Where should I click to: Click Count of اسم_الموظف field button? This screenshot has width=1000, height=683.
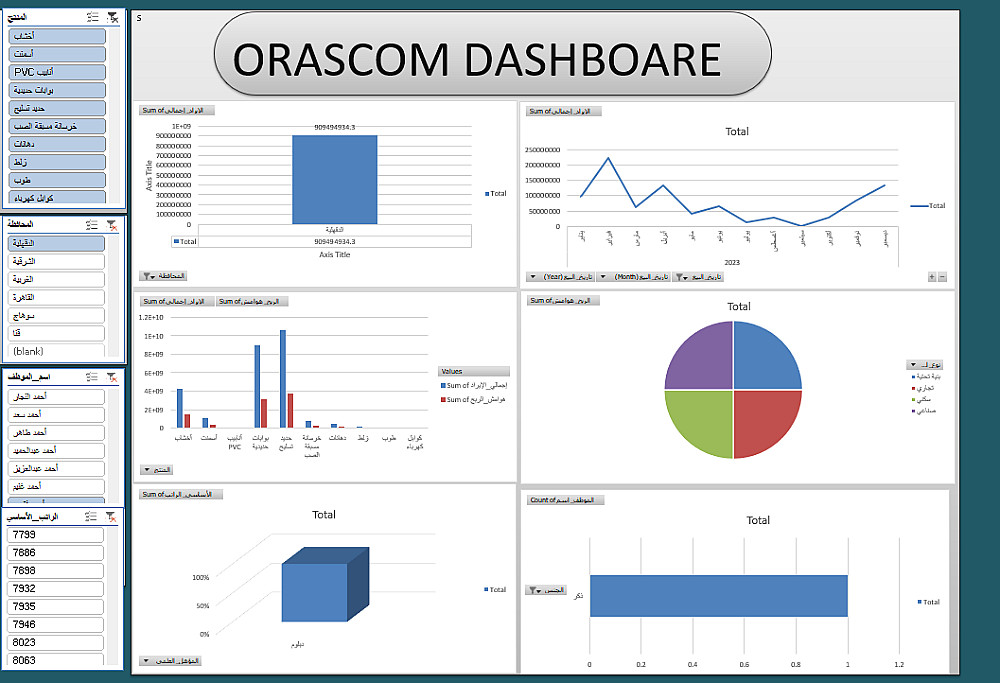566,500
